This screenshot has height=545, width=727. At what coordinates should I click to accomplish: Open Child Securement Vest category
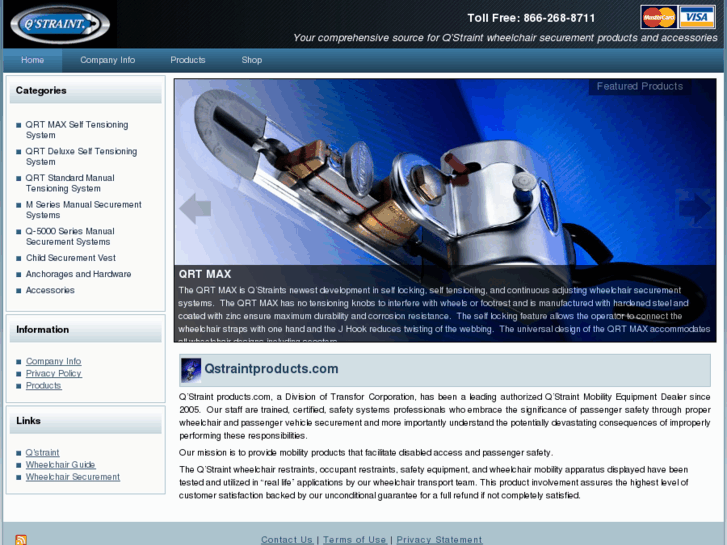coord(70,258)
